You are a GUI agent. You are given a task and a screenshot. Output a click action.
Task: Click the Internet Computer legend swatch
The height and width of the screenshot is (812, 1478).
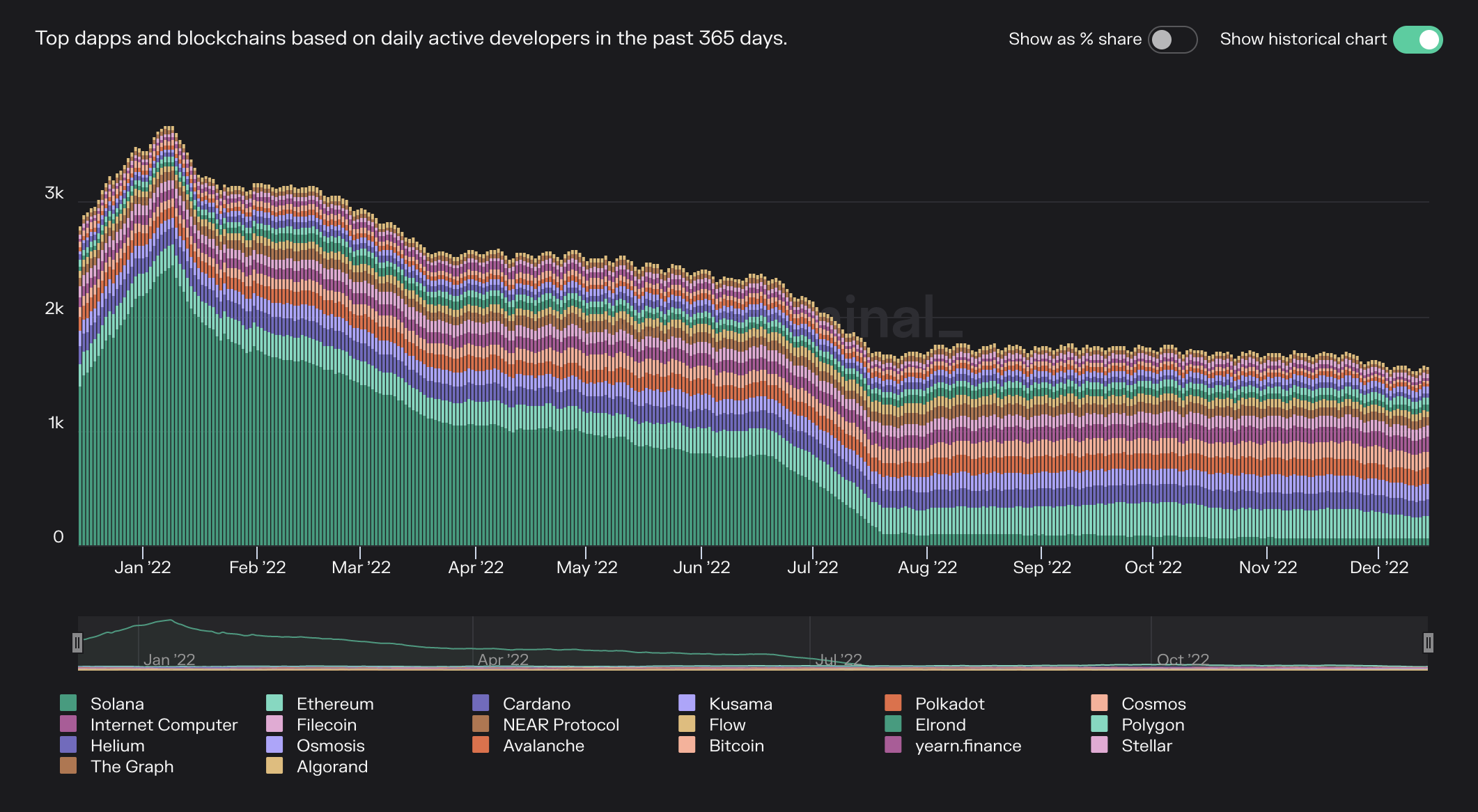[68, 724]
